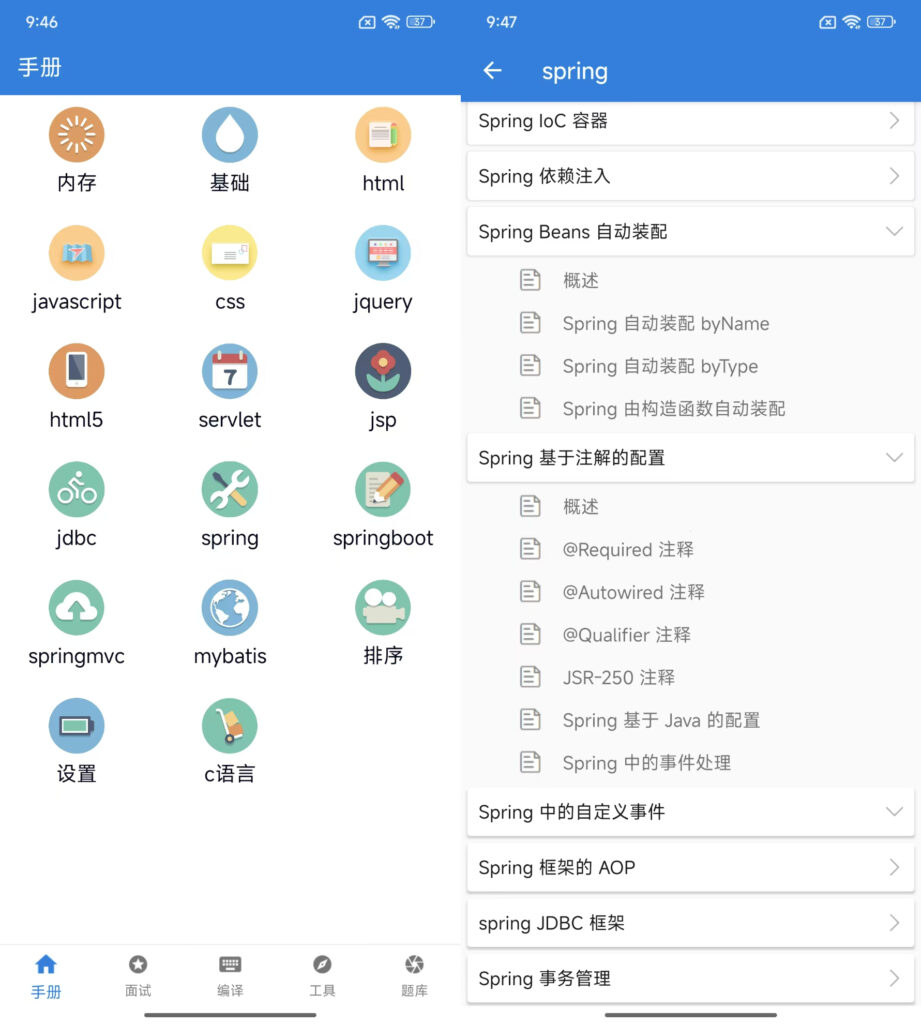The image size is (921, 1024).
Task: Open the 设置 battery icon
Action: point(76,725)
